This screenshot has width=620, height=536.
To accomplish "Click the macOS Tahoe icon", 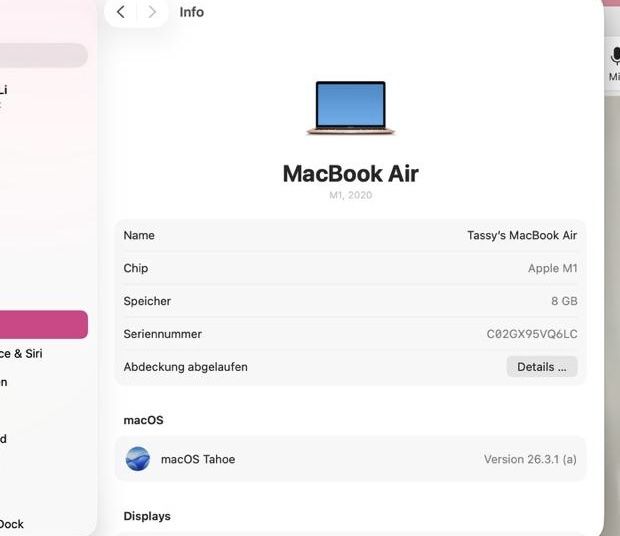I will (x=138, y=459).
